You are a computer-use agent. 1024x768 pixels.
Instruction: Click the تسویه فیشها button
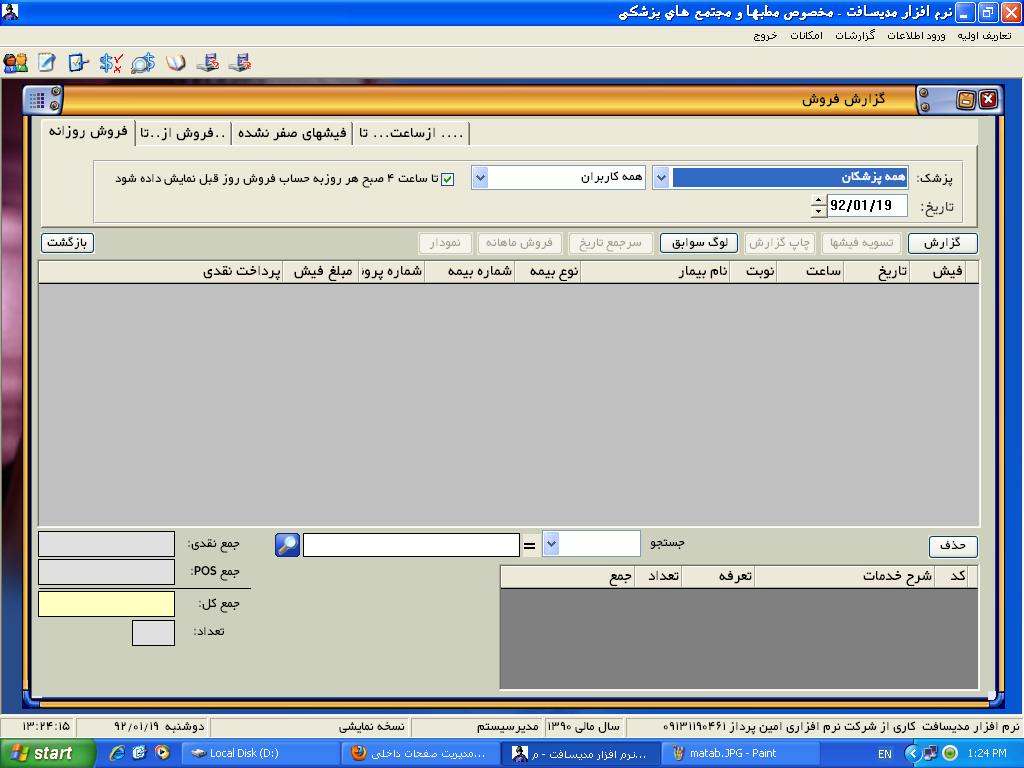pyautogui.click(x=861, y=243)
